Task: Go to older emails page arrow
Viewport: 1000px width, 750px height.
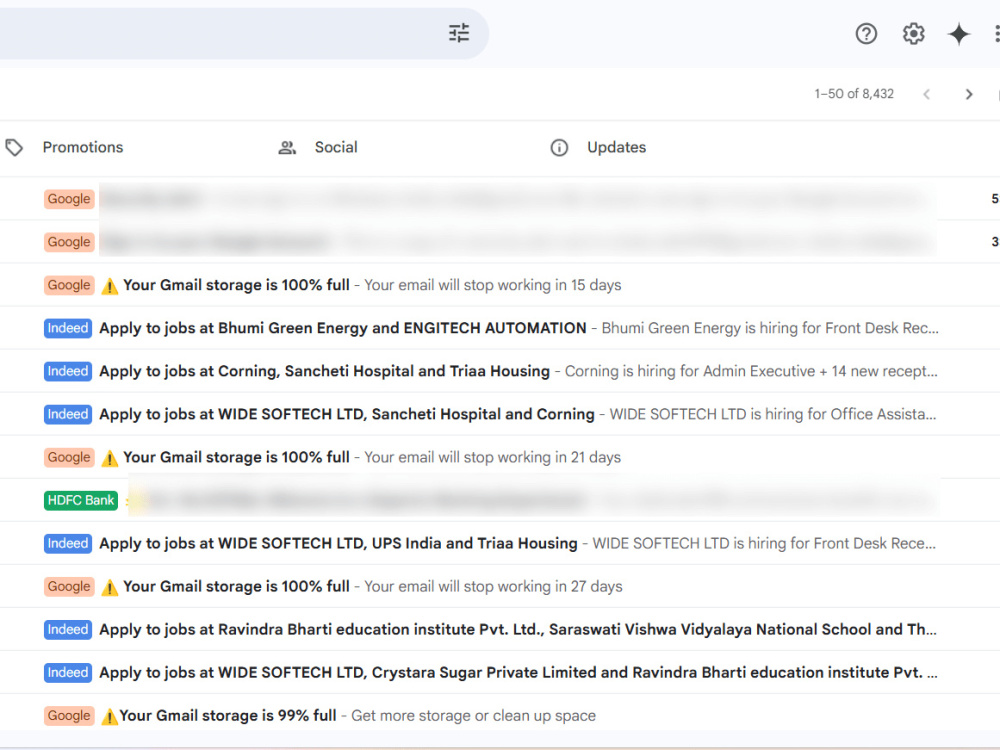Action: click(969, 94)
